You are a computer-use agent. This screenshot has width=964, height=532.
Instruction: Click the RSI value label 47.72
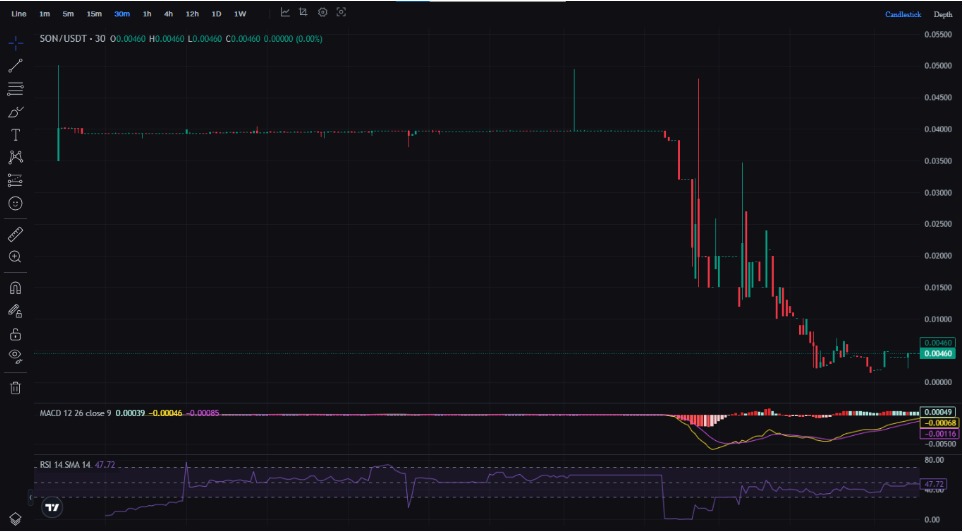(933, 484)
